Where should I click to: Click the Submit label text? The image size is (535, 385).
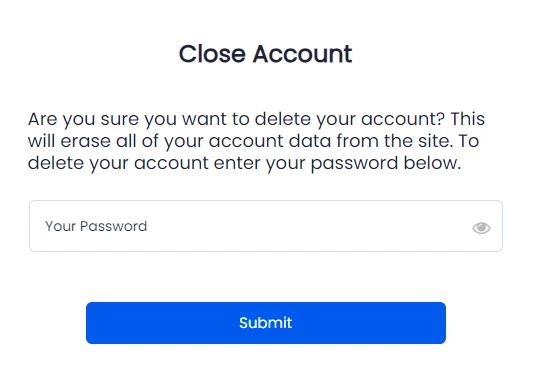[x=265, y=323]
